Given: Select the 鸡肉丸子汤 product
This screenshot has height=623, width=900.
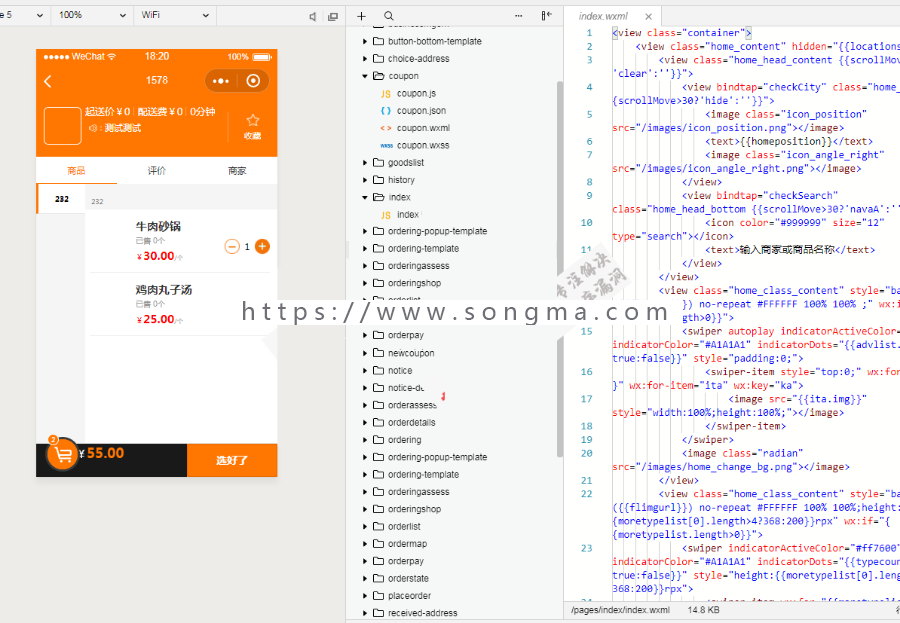Looking at the screenshot, I should [164, 290].
